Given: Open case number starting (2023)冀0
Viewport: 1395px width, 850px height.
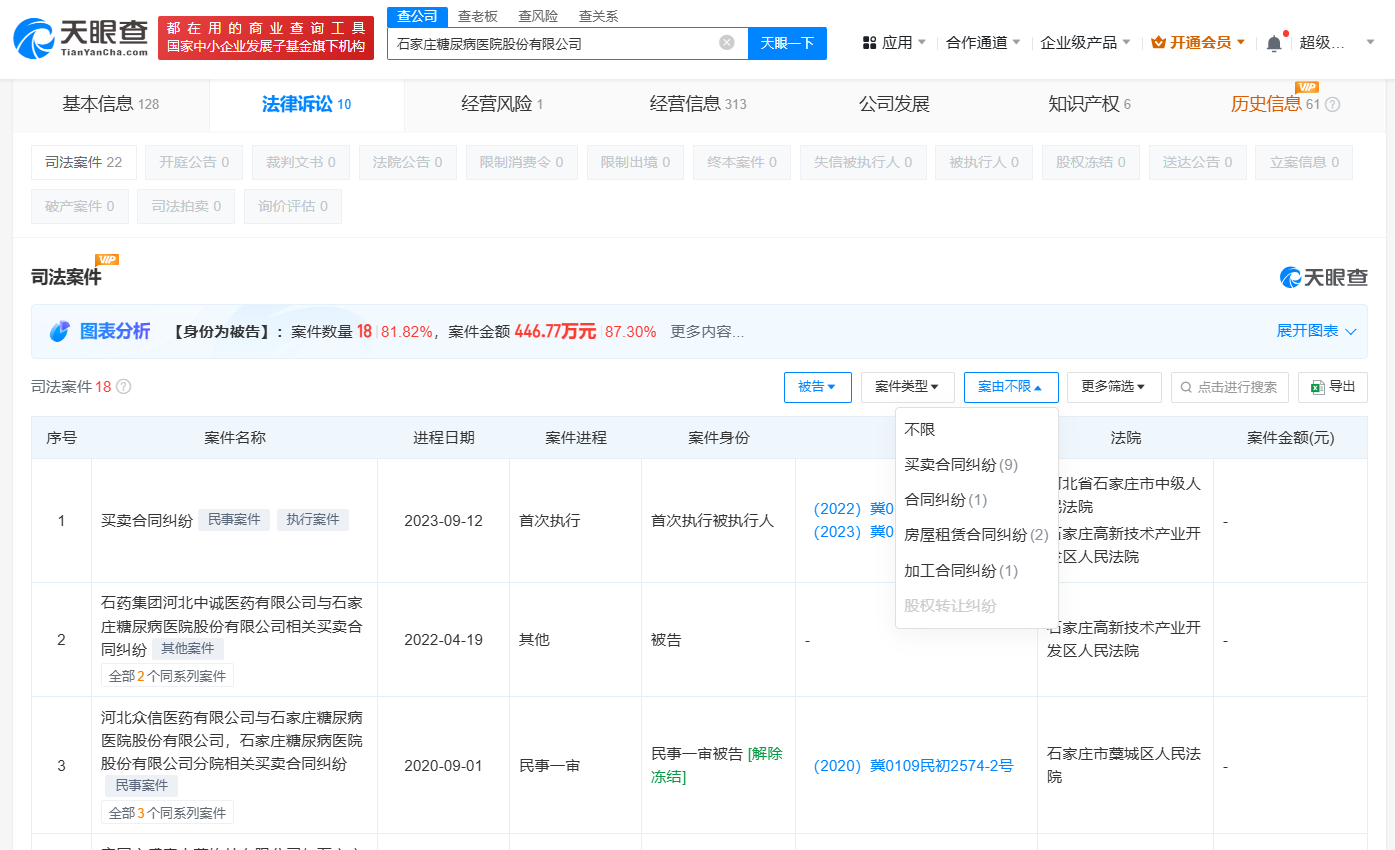Looking at the screenshot, I should [854, 532].
